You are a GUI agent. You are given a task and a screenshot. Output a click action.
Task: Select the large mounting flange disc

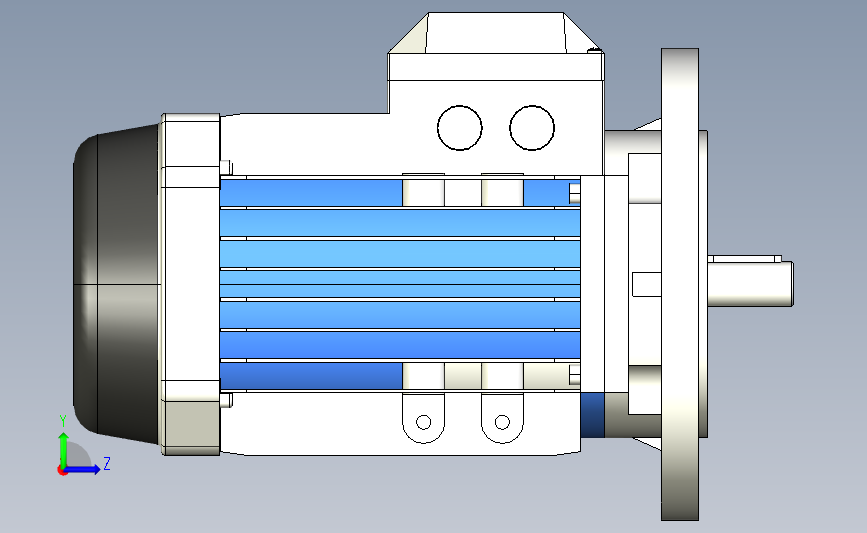(x=680, y=284)
